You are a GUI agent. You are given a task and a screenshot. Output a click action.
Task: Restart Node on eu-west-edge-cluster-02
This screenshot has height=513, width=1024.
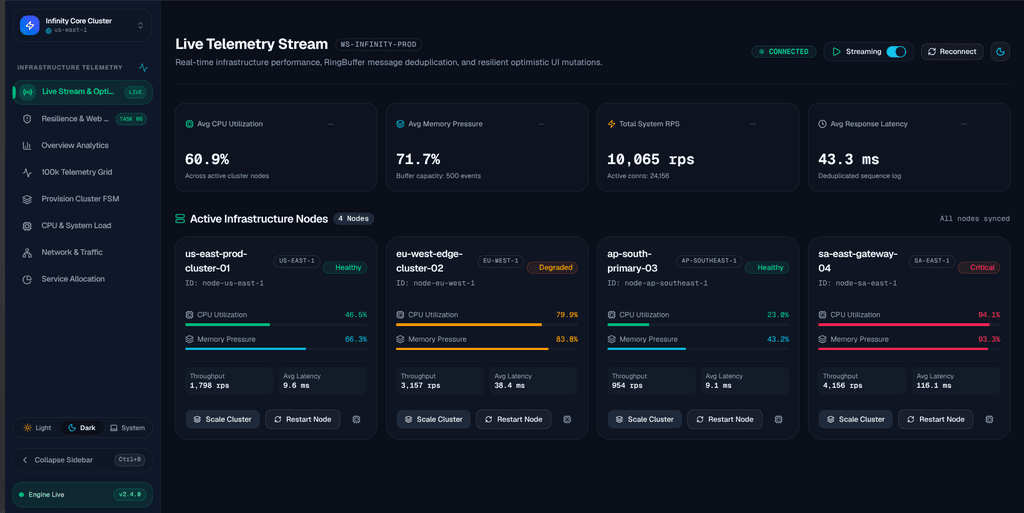click(x=513, y=420)
